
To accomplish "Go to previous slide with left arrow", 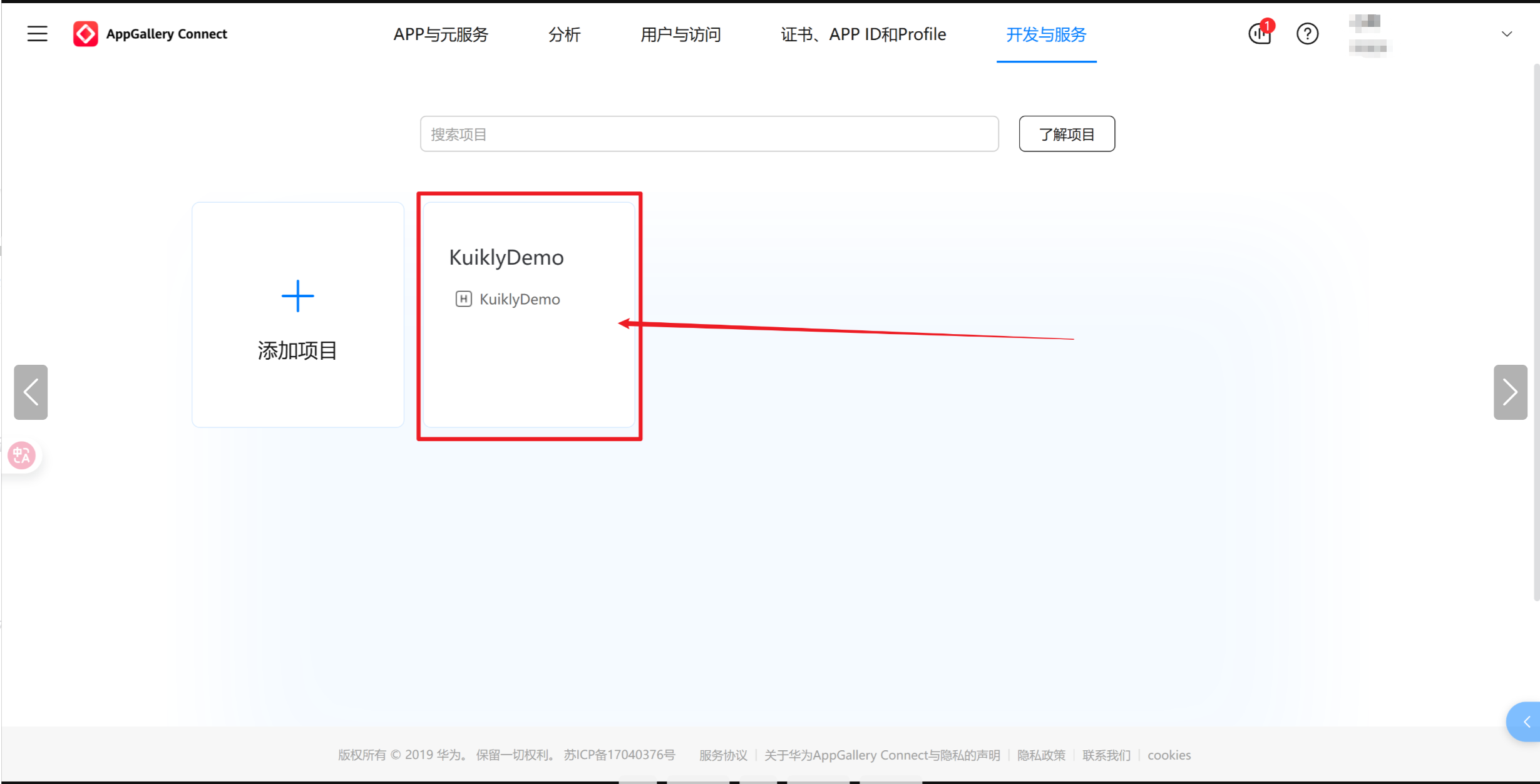I will coord(31,392).
